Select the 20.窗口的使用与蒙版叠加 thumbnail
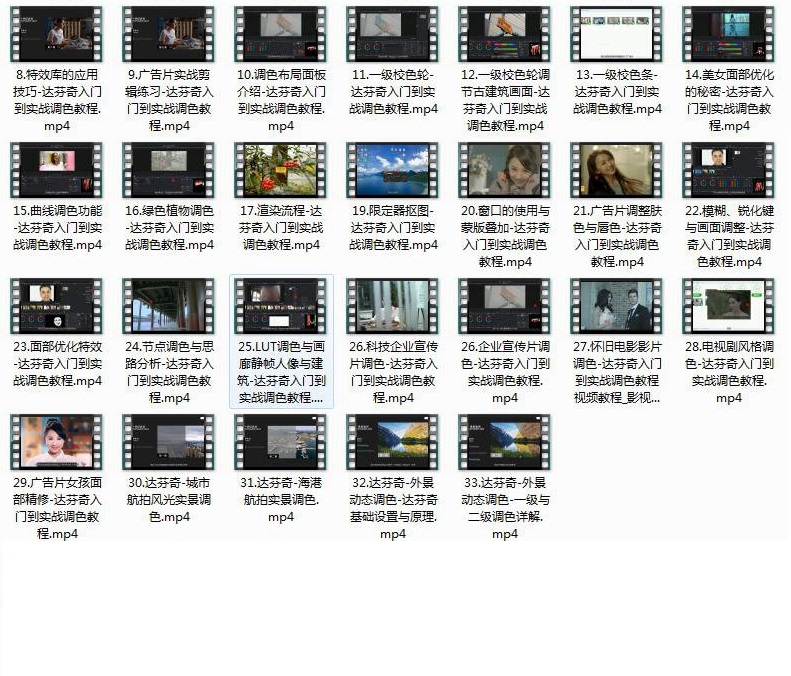 pos(505,170)
